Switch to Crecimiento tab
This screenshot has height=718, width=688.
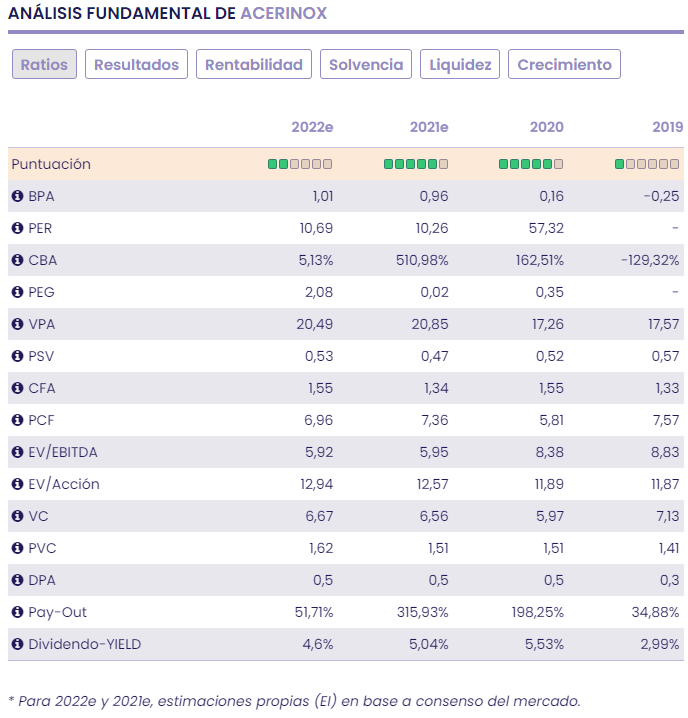click(x=564, y=64)
